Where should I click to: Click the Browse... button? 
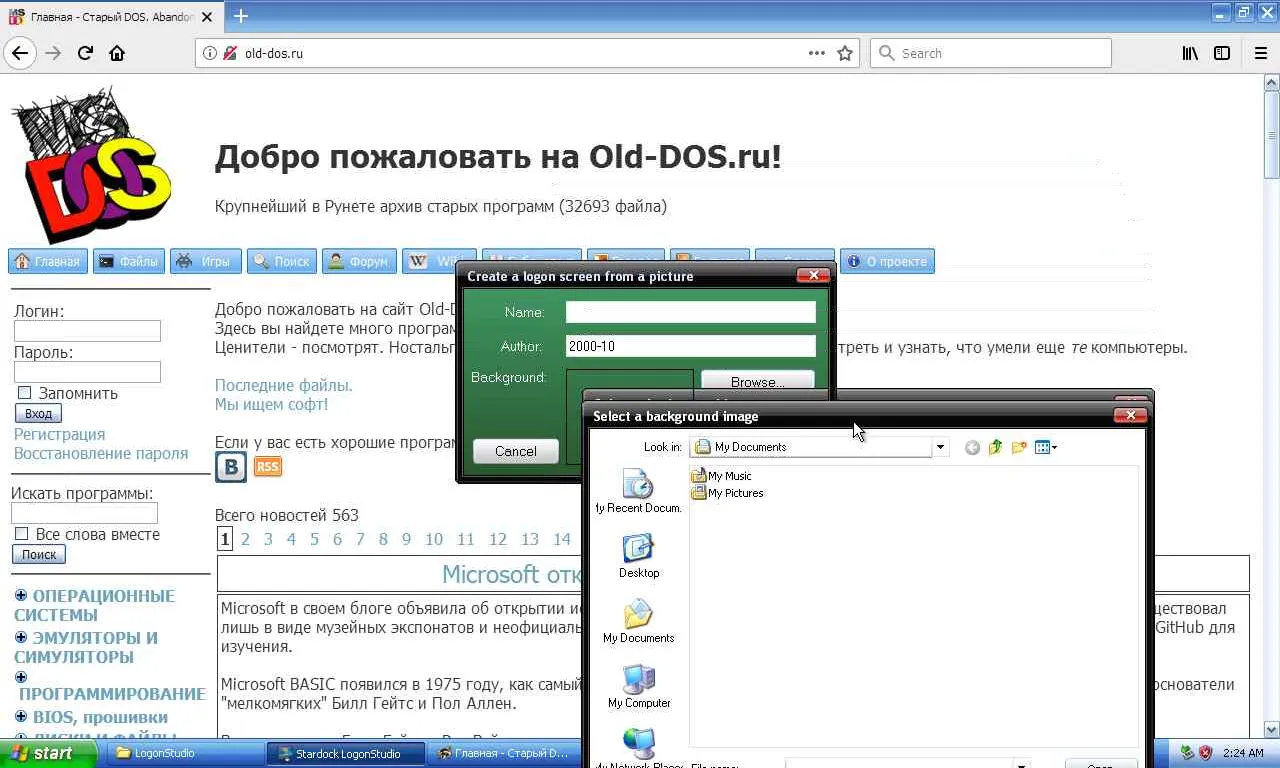coord(757,381)
